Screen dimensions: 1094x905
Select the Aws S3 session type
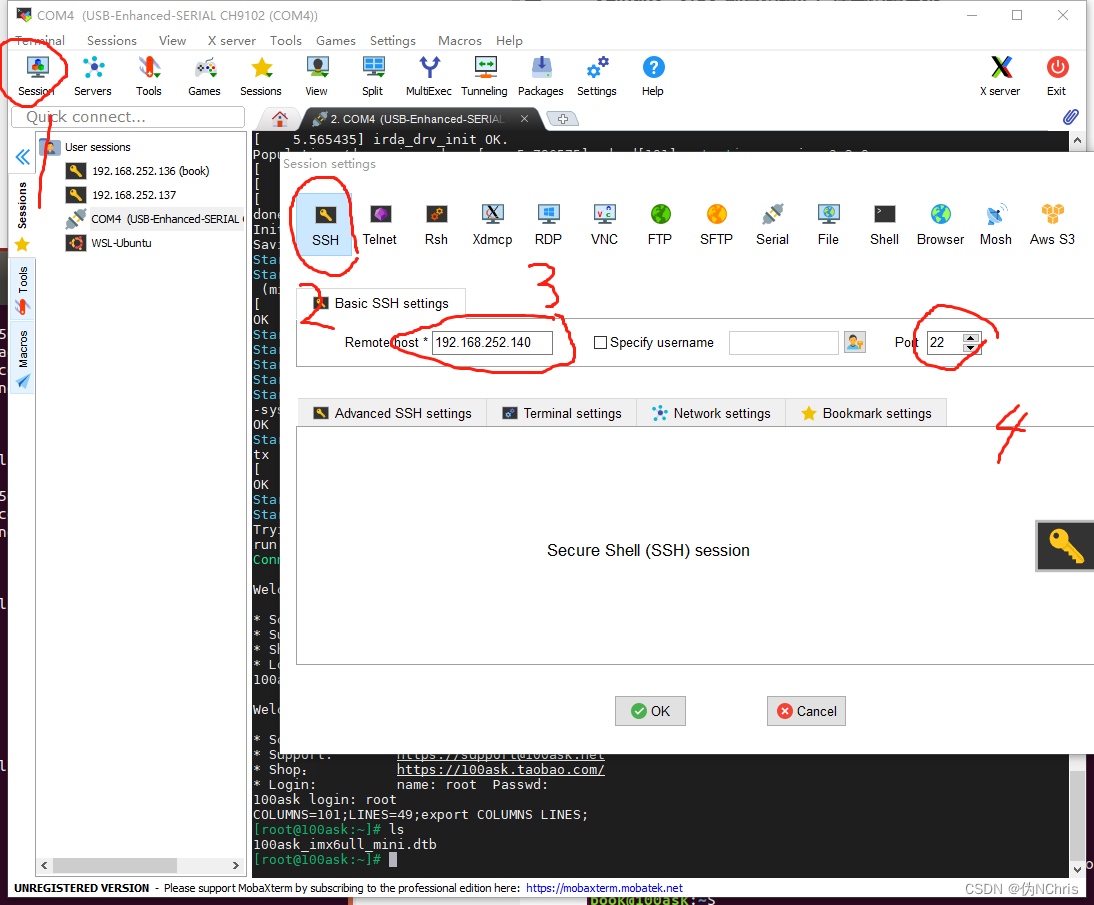tap(1052, 225)
